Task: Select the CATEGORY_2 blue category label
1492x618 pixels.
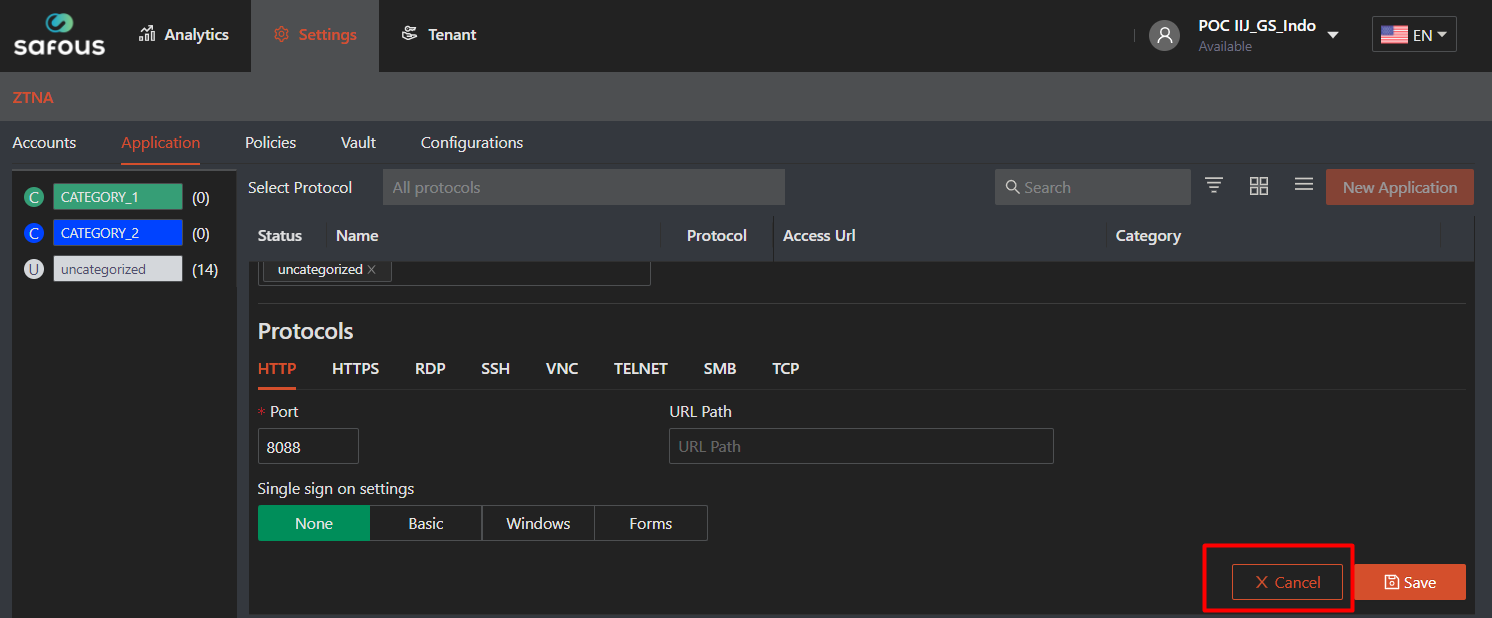Action: (117, 233)
